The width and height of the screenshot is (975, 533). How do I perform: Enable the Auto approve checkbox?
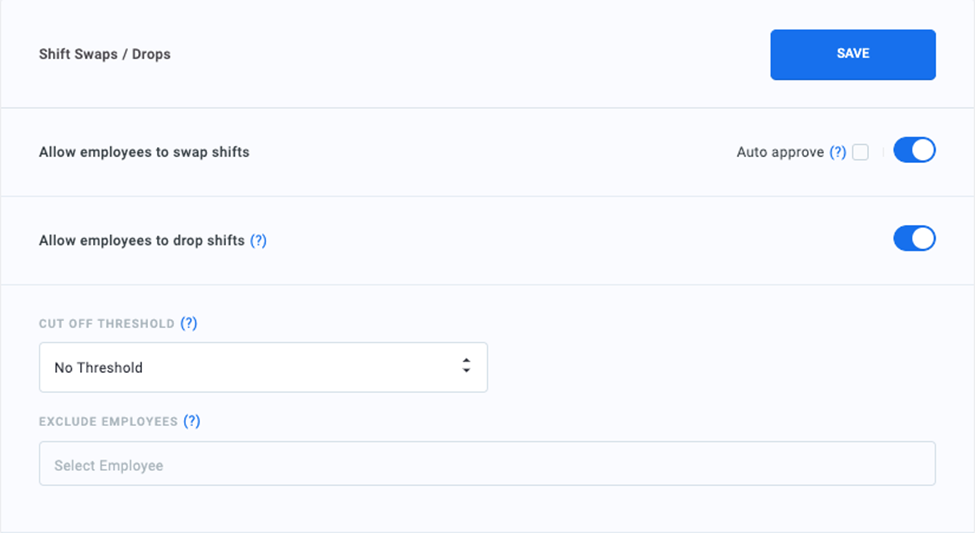pos(860,153)
